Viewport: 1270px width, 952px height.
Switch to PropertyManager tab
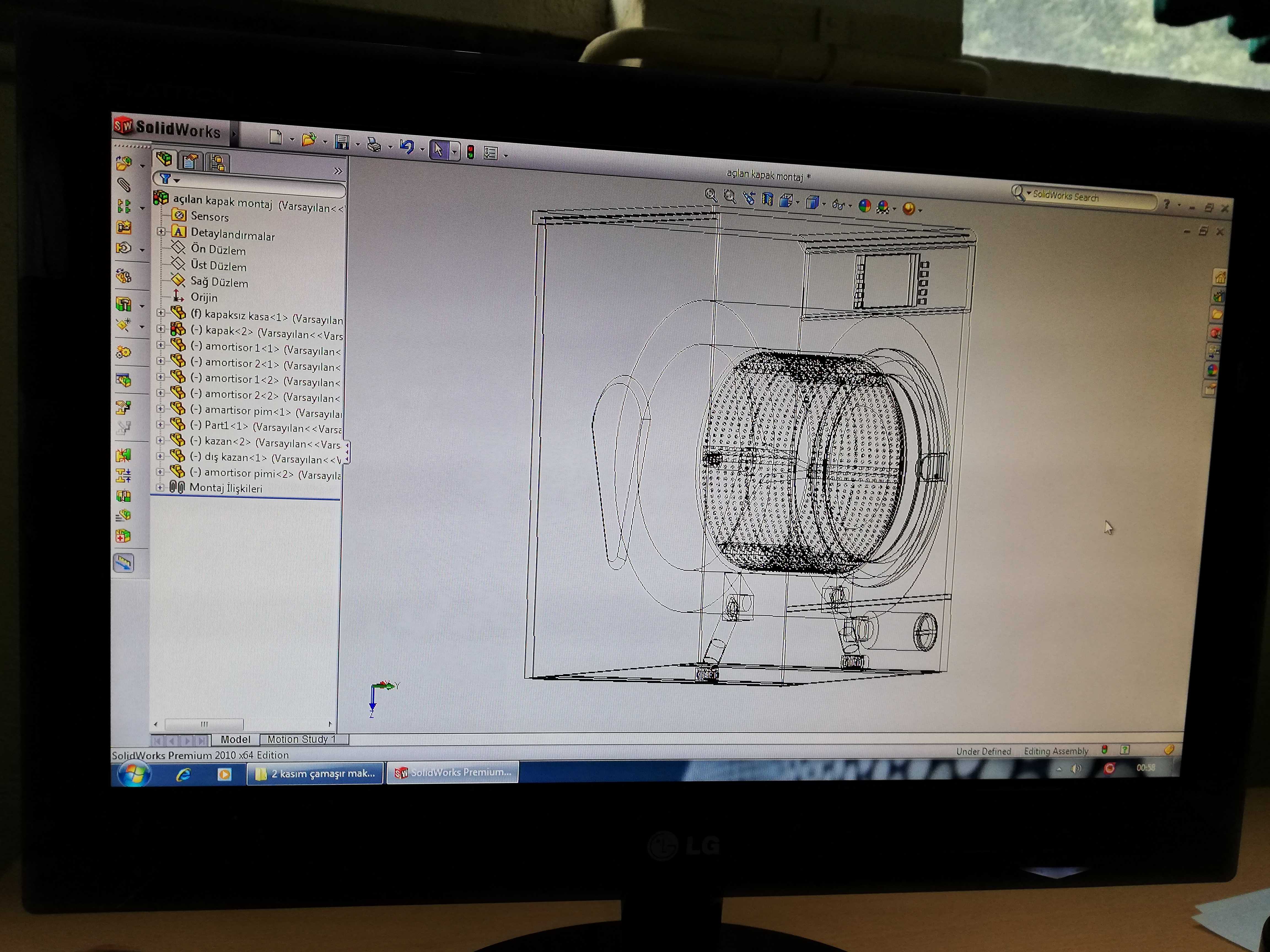pyautogui.click(x=190, y=161)
